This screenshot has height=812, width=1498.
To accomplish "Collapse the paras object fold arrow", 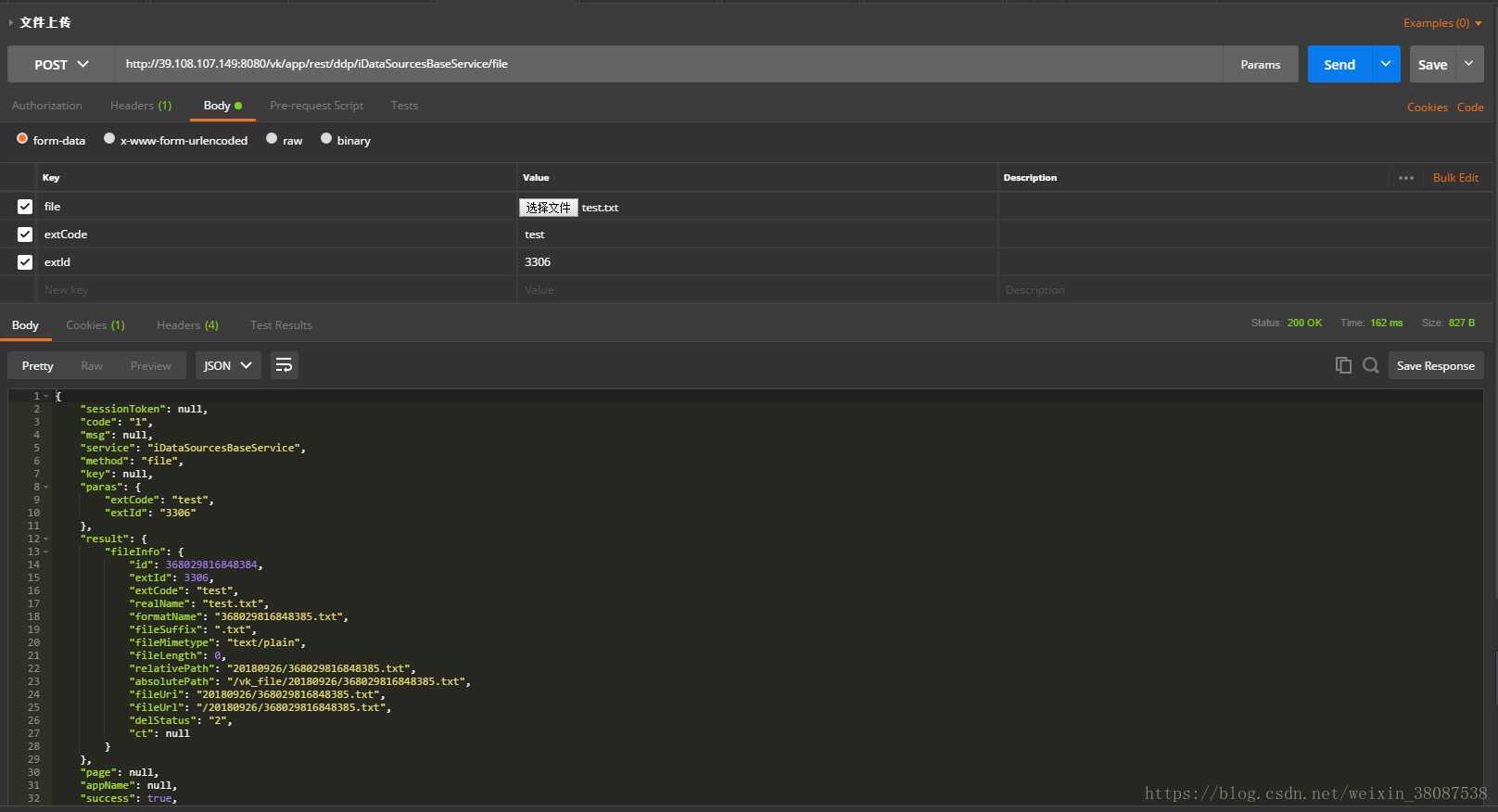I will 46,487.
